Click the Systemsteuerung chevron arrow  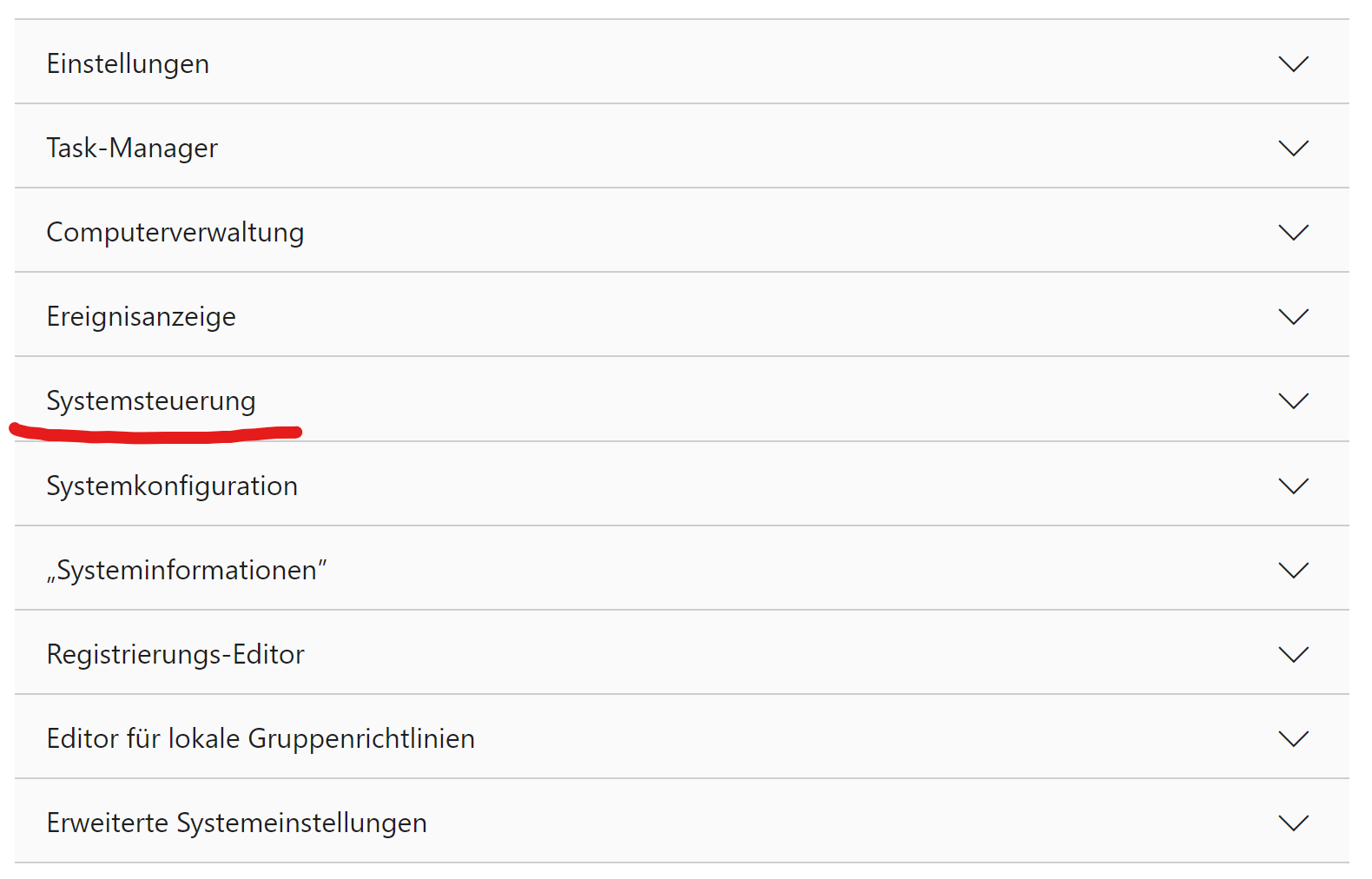tap(1293, 401)
